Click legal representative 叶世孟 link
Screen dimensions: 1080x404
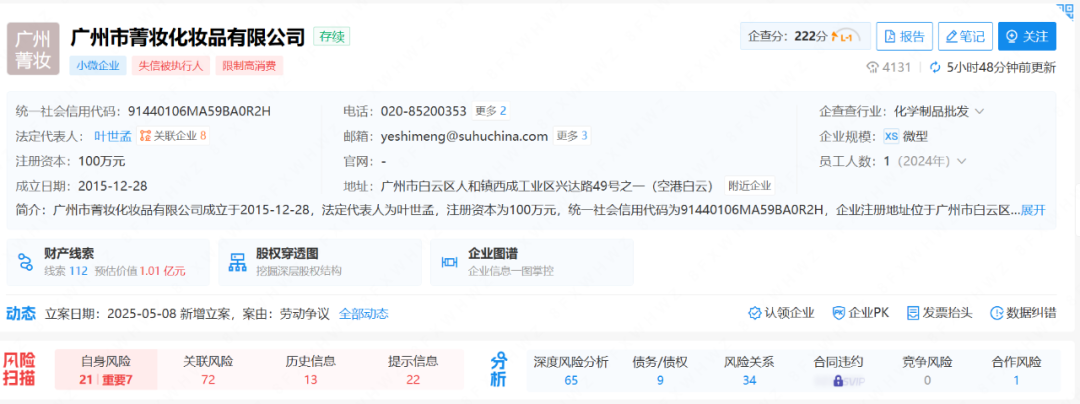tap(112, 135)
